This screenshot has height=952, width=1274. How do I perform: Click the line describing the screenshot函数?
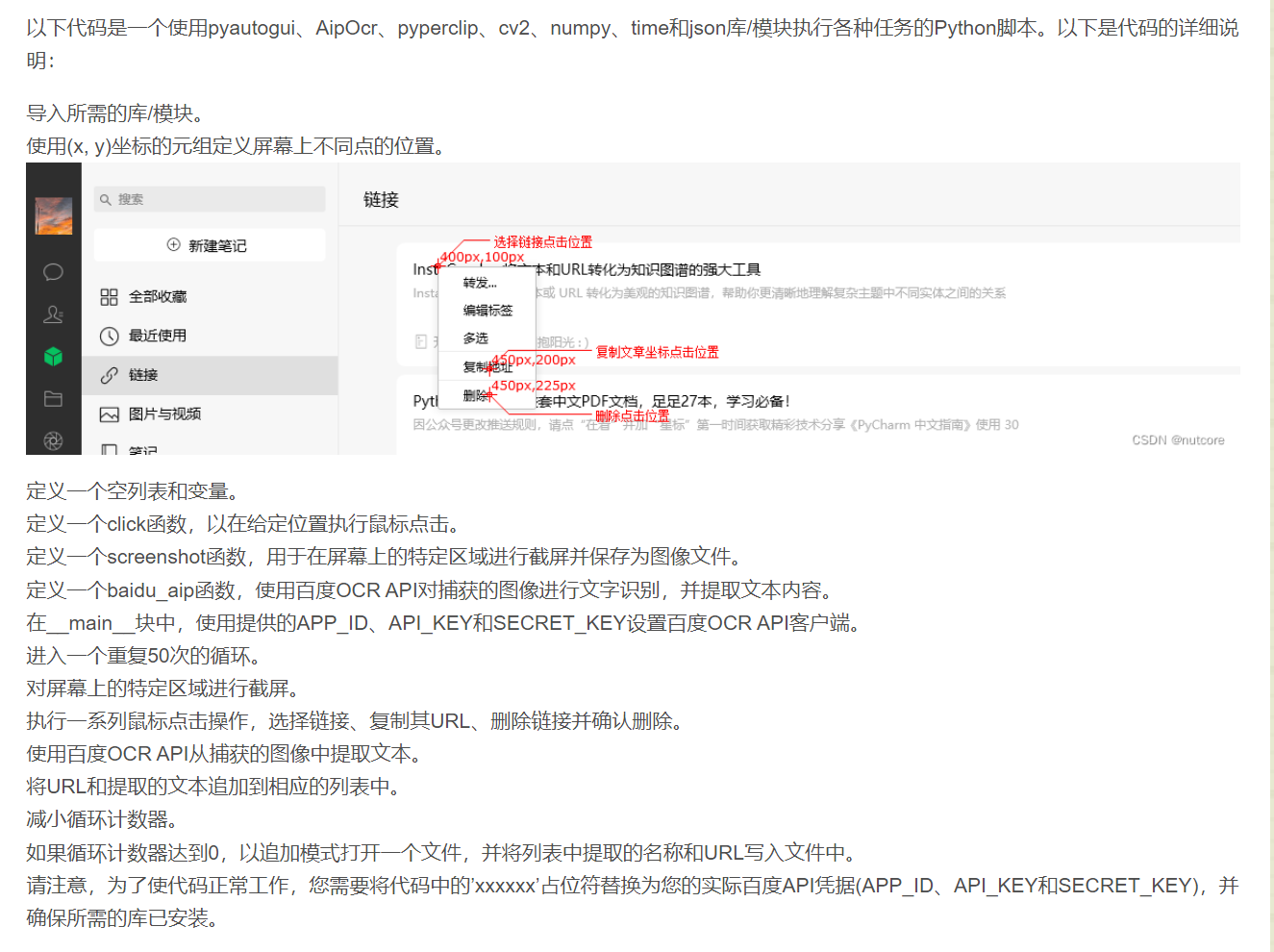[387, 557]
